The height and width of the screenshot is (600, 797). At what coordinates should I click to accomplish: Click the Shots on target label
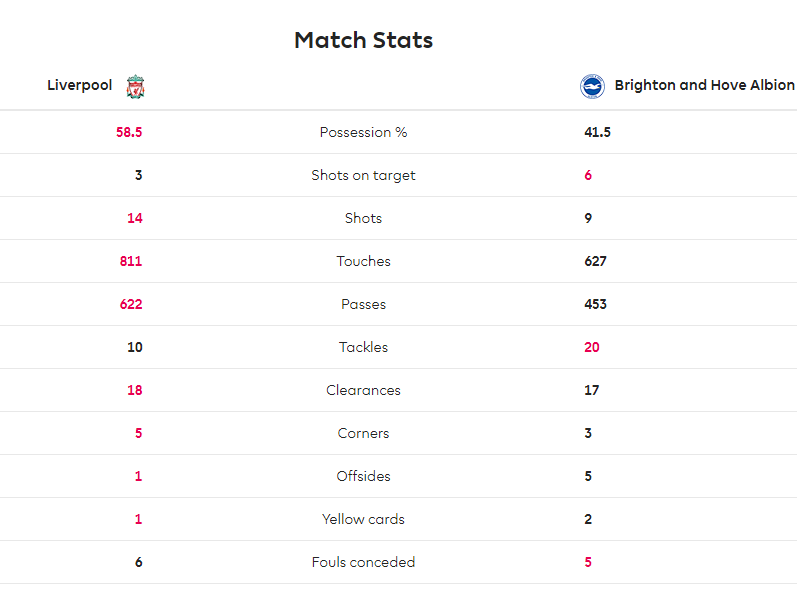363,175
